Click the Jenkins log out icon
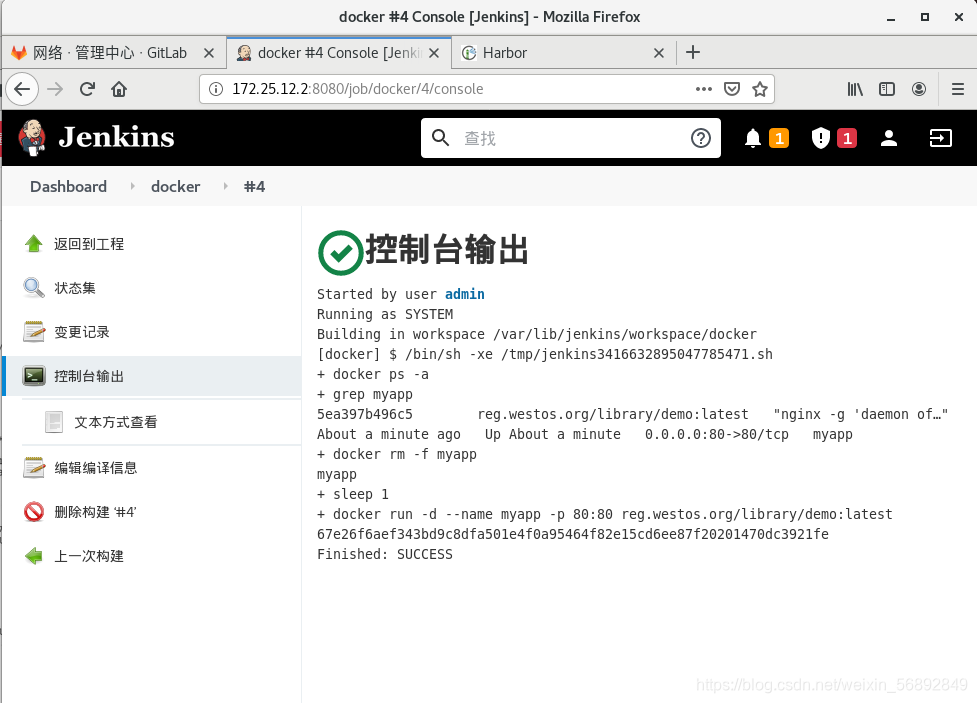The width and height of the screenshot is (977, 703). point(940,138)
